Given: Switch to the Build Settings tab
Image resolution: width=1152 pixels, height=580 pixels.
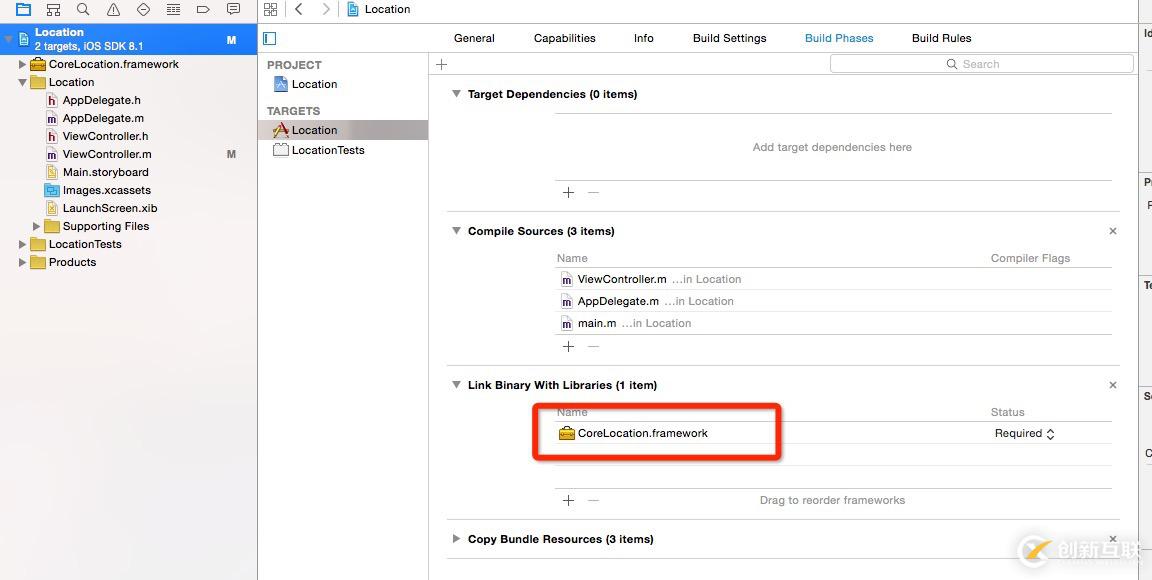Looking at the screenshot, I should pyautogui.click(x=729, y=38).
